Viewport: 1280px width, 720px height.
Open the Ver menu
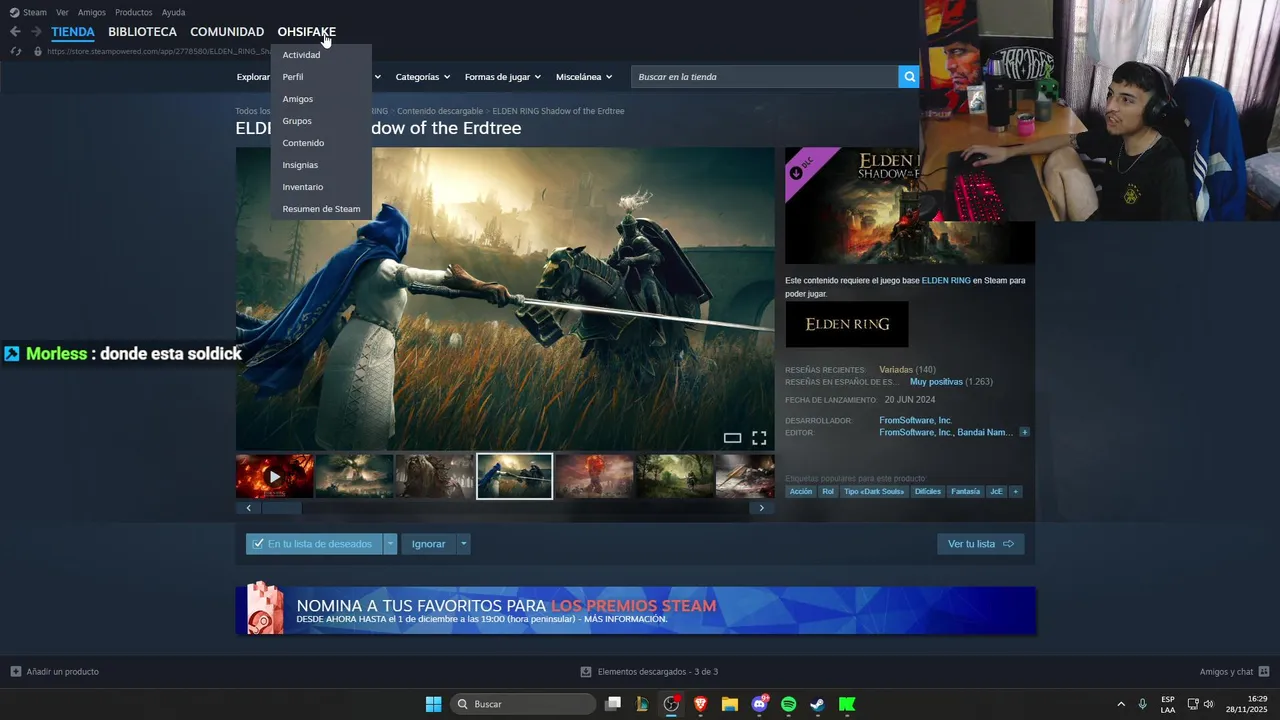click(62, 12)
